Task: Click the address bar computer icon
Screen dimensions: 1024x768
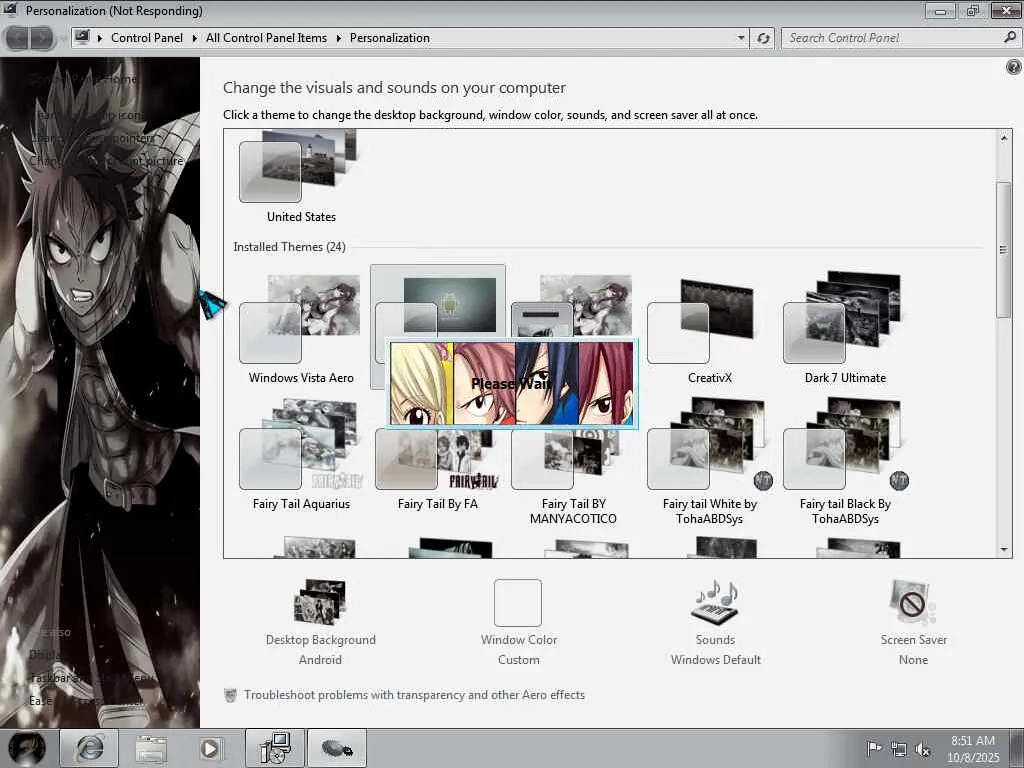Action: 82,38
